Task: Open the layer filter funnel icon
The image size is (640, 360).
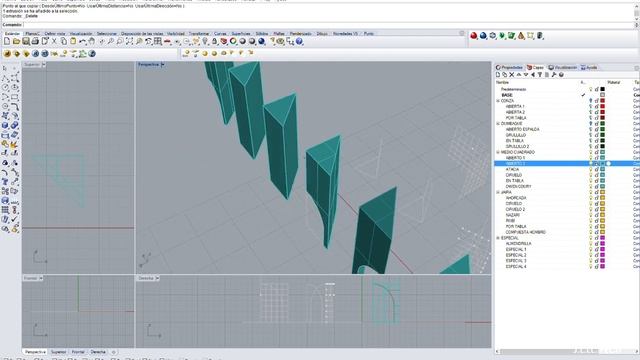Action: 540,75
